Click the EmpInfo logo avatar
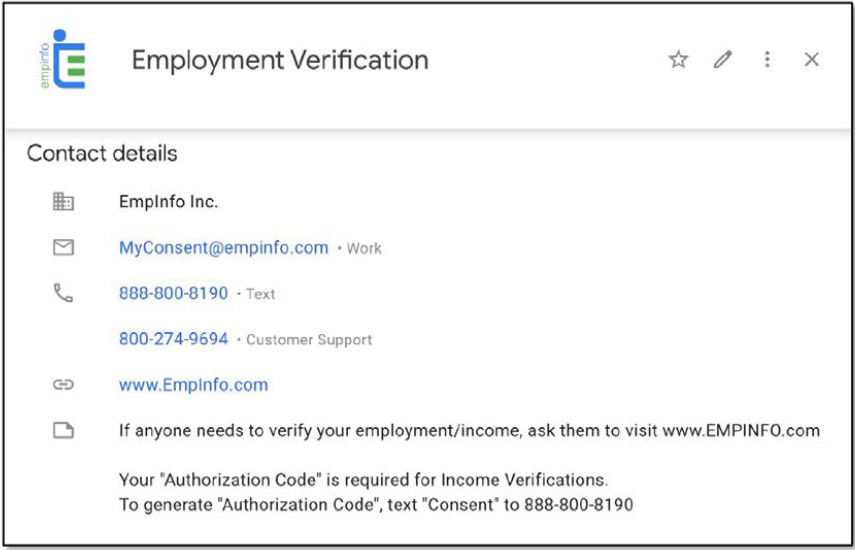Viewport: 855px width, 550px height. pos(64,60)
